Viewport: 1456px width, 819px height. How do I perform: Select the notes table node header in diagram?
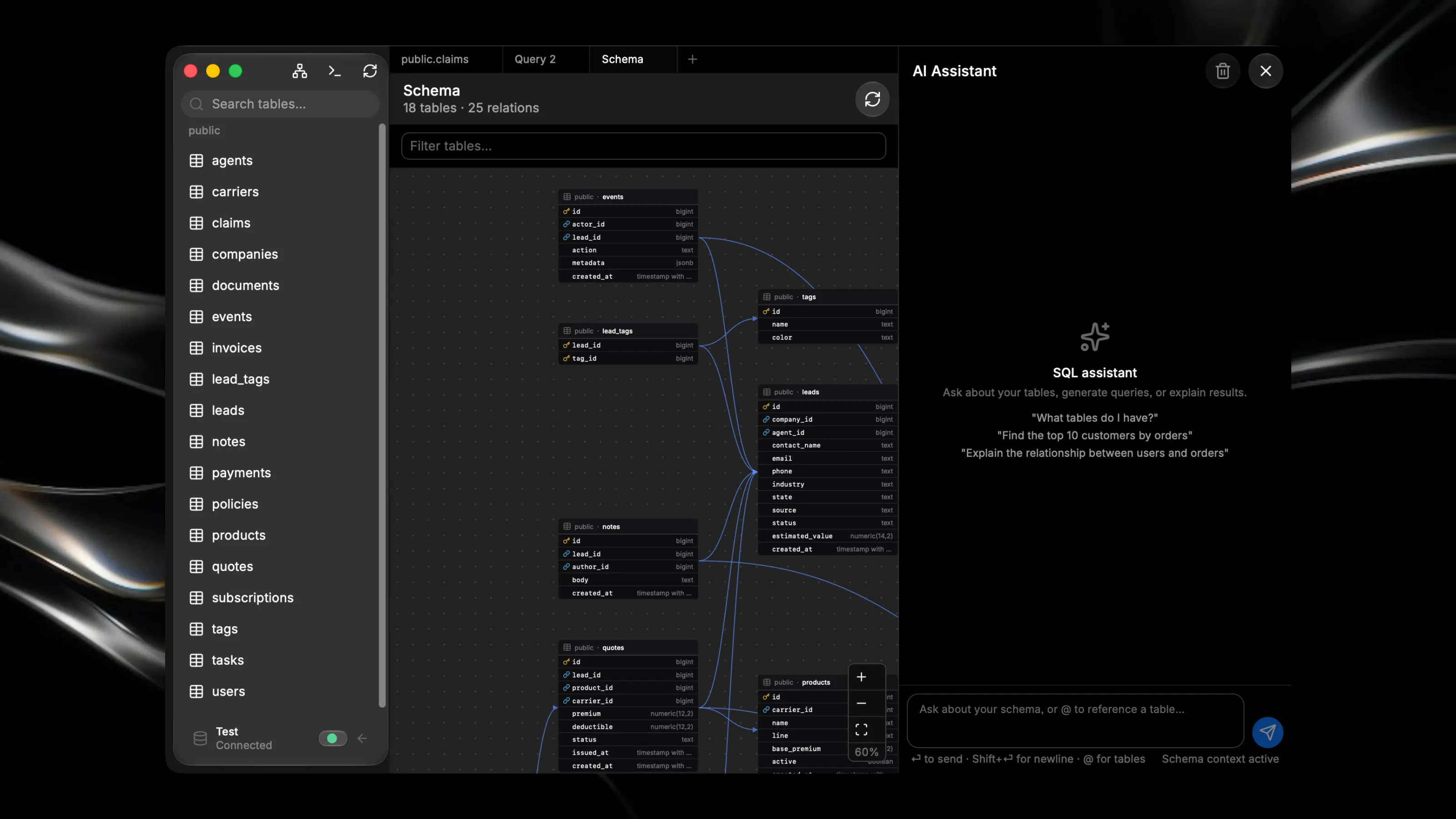[628, 526]
